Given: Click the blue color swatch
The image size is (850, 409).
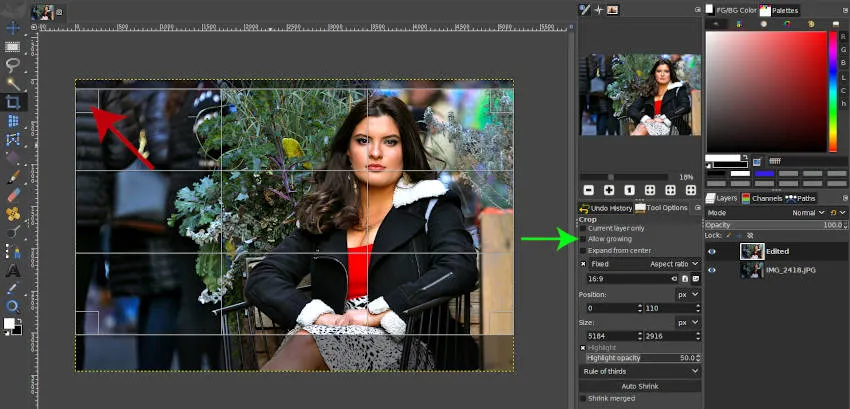Looking at the screenshot, I should [765, 174].
